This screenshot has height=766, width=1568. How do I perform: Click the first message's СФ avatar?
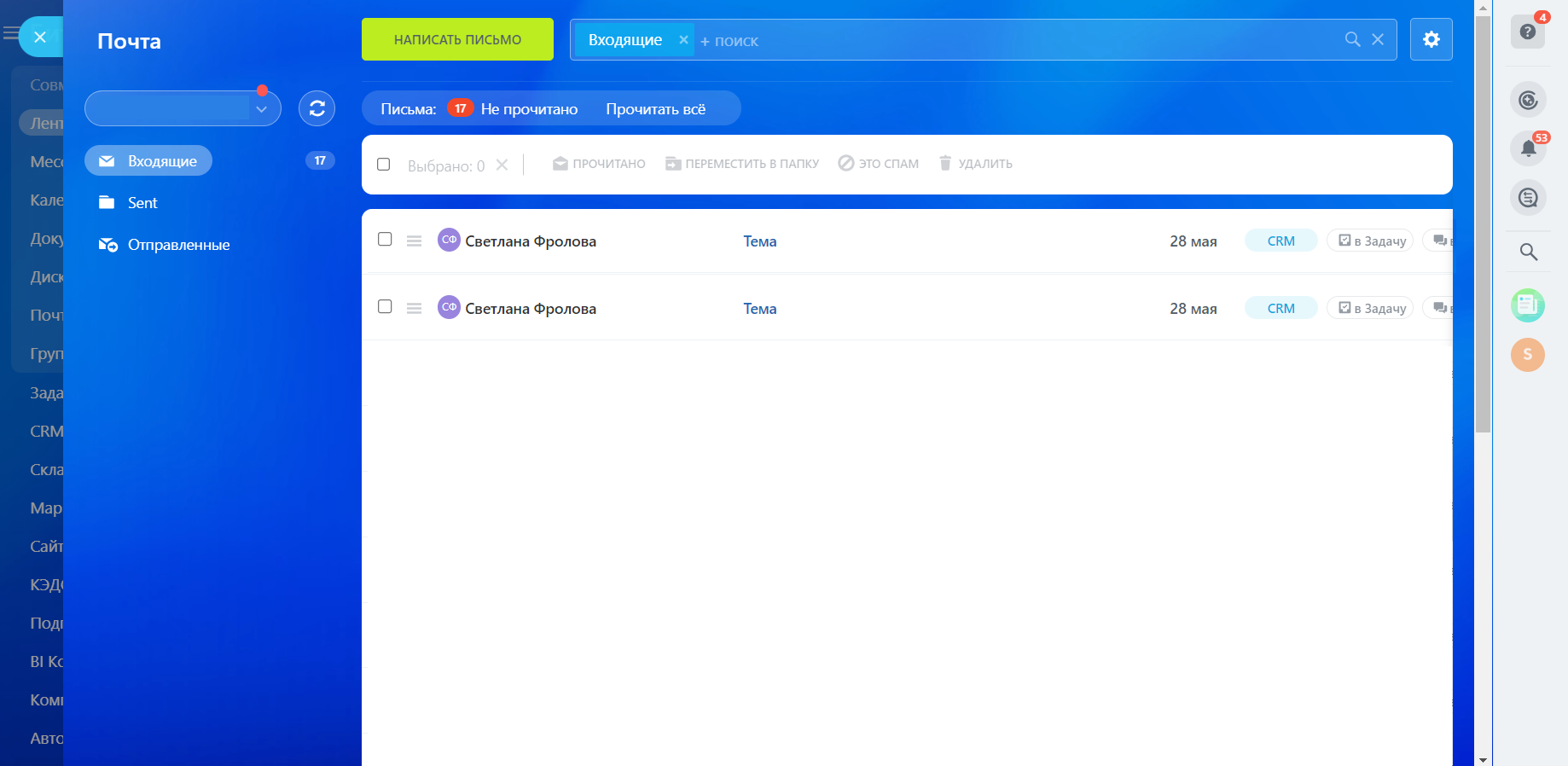click(x=449, y=240)
